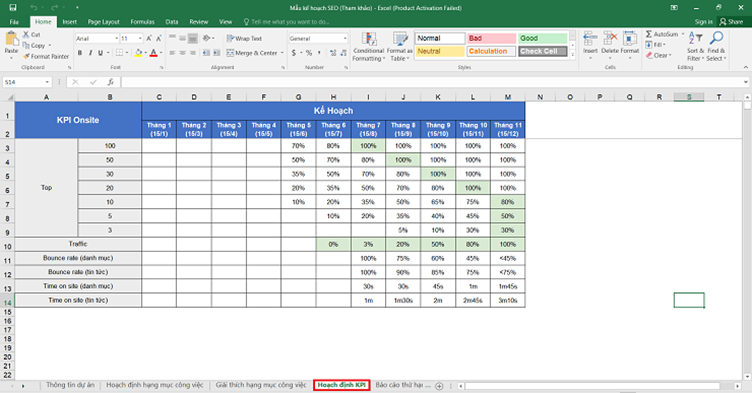Open sheet Giải thích hạng mục công việc
This screenshot has height=393, width=752.
click(261, 385)
